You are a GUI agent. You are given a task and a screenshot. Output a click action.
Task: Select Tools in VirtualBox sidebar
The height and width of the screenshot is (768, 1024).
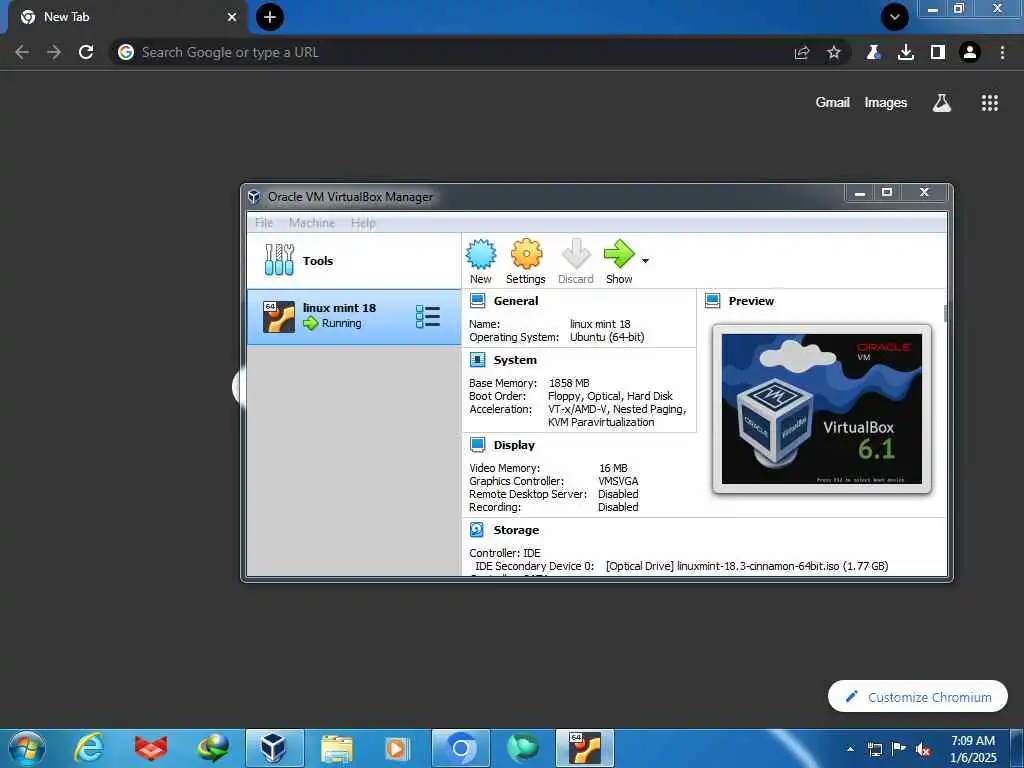(x=354, y=261)
